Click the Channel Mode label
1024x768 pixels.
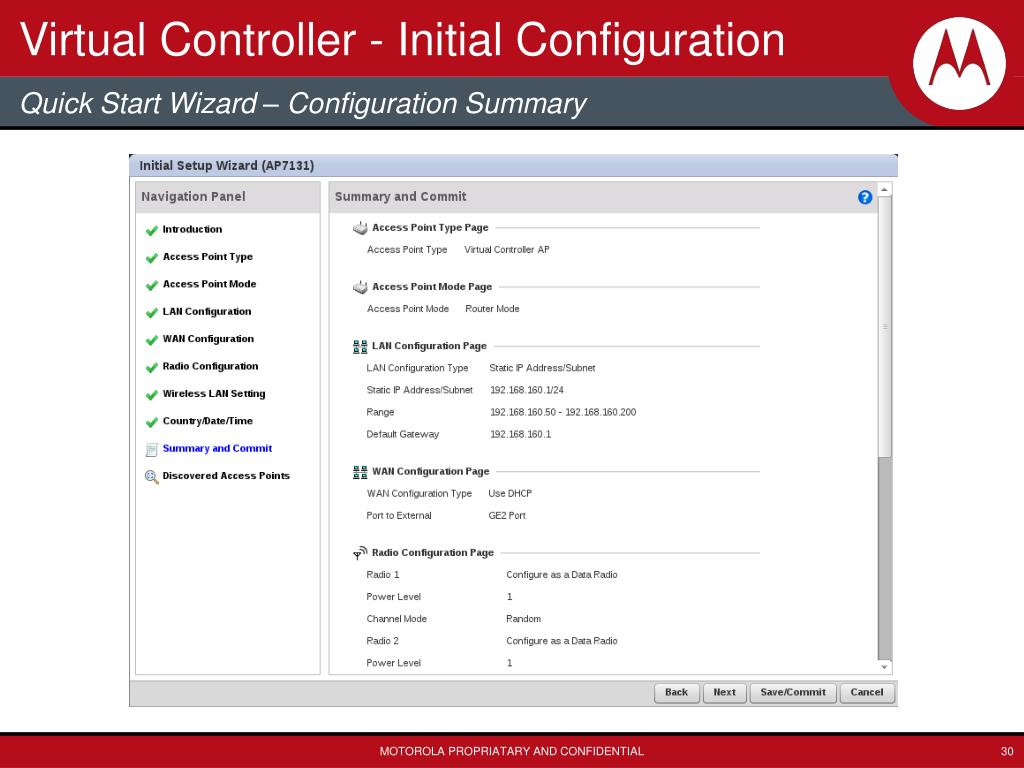[396, 619]
